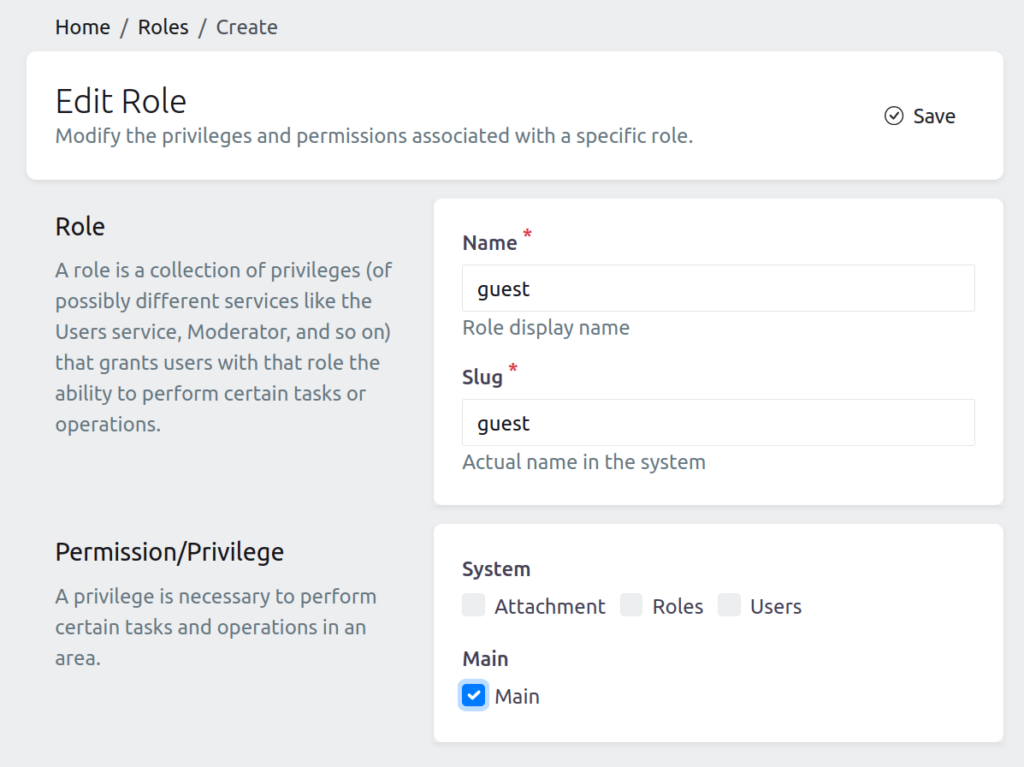Check the Roles permission under System

coord(631,605)
